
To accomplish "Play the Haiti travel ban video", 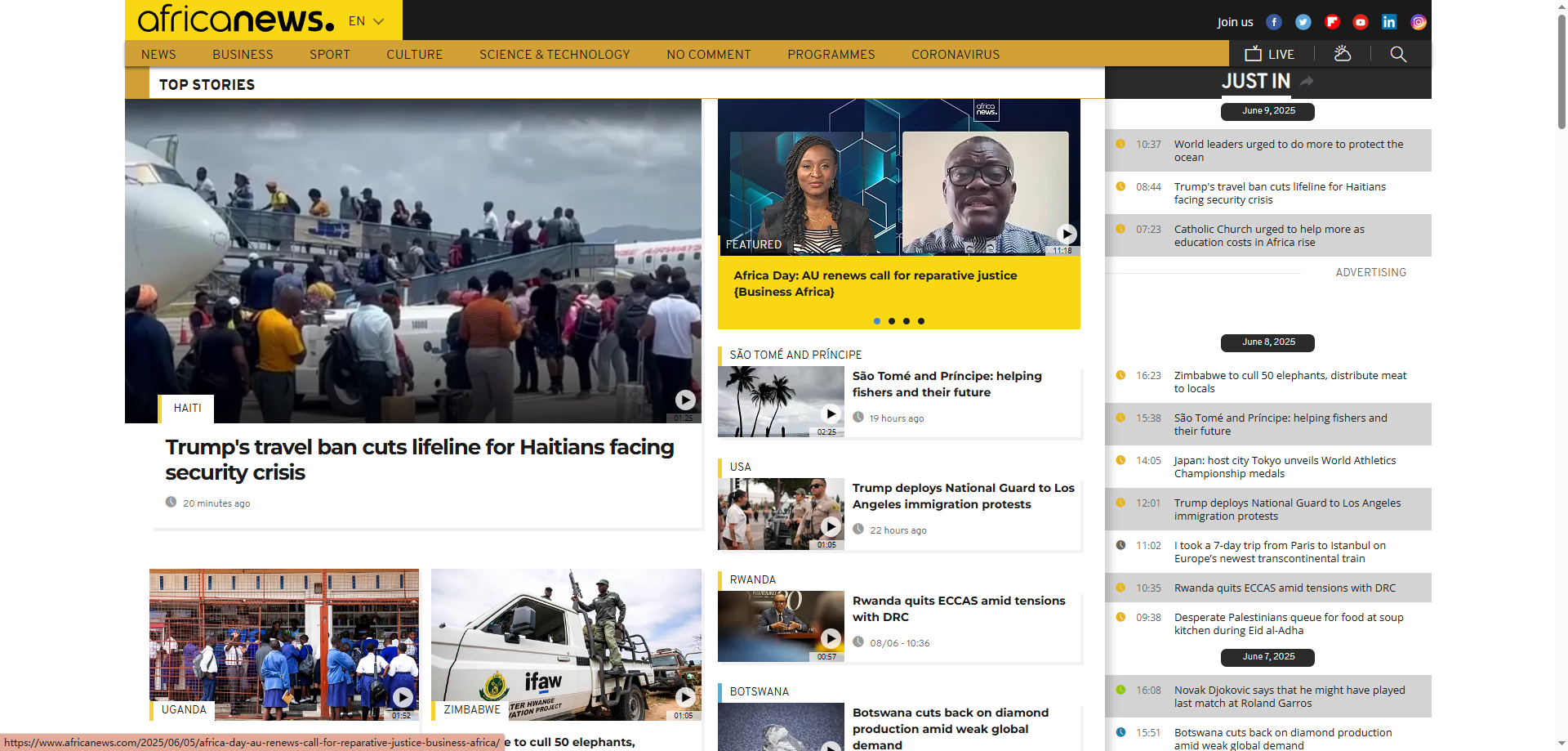I will [685, 400].
